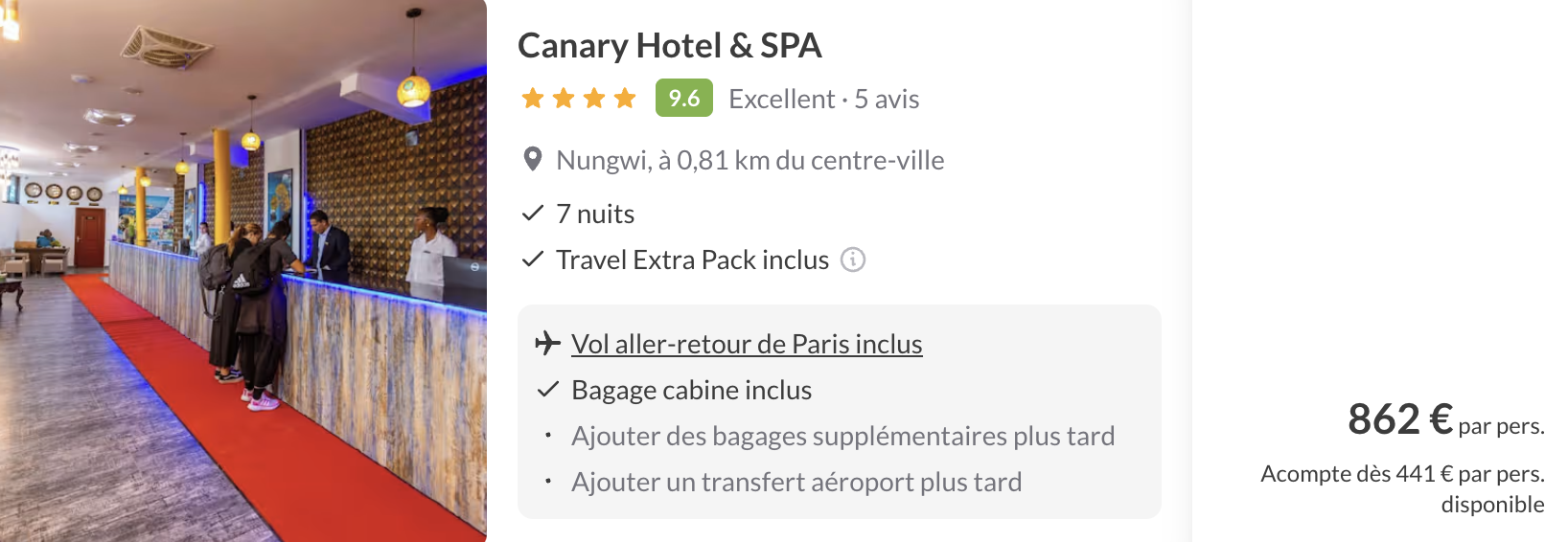
Task: Open the Excellent · 5 avis reviews text
Action: (x=823, y=99)
